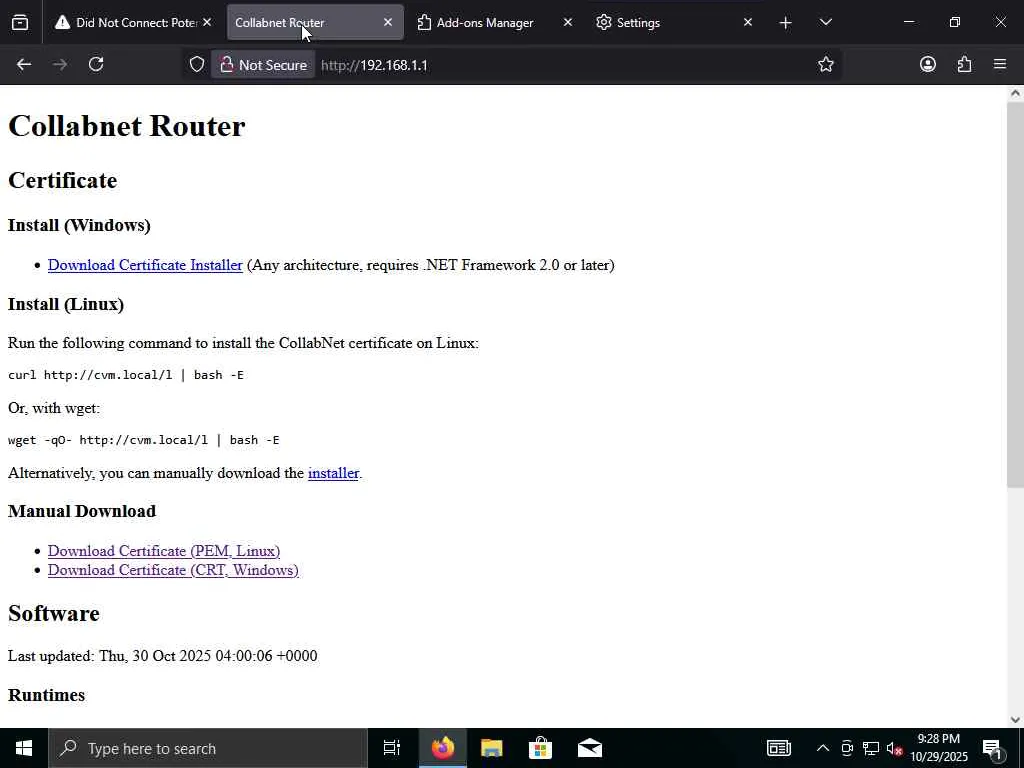1024x768 pixels.
Task: List all tabs dropdown
Action: pyautogui.click(x=825, y=23)
